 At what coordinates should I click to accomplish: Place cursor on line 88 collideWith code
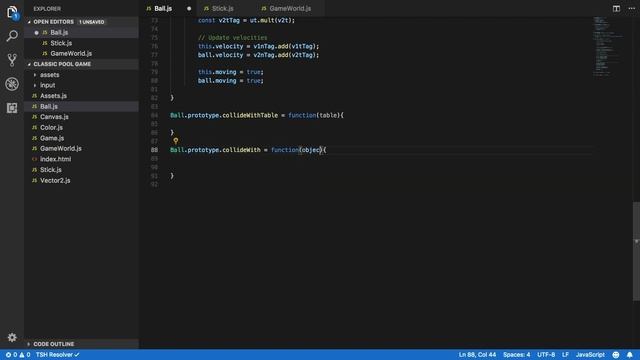coord(248,150)
